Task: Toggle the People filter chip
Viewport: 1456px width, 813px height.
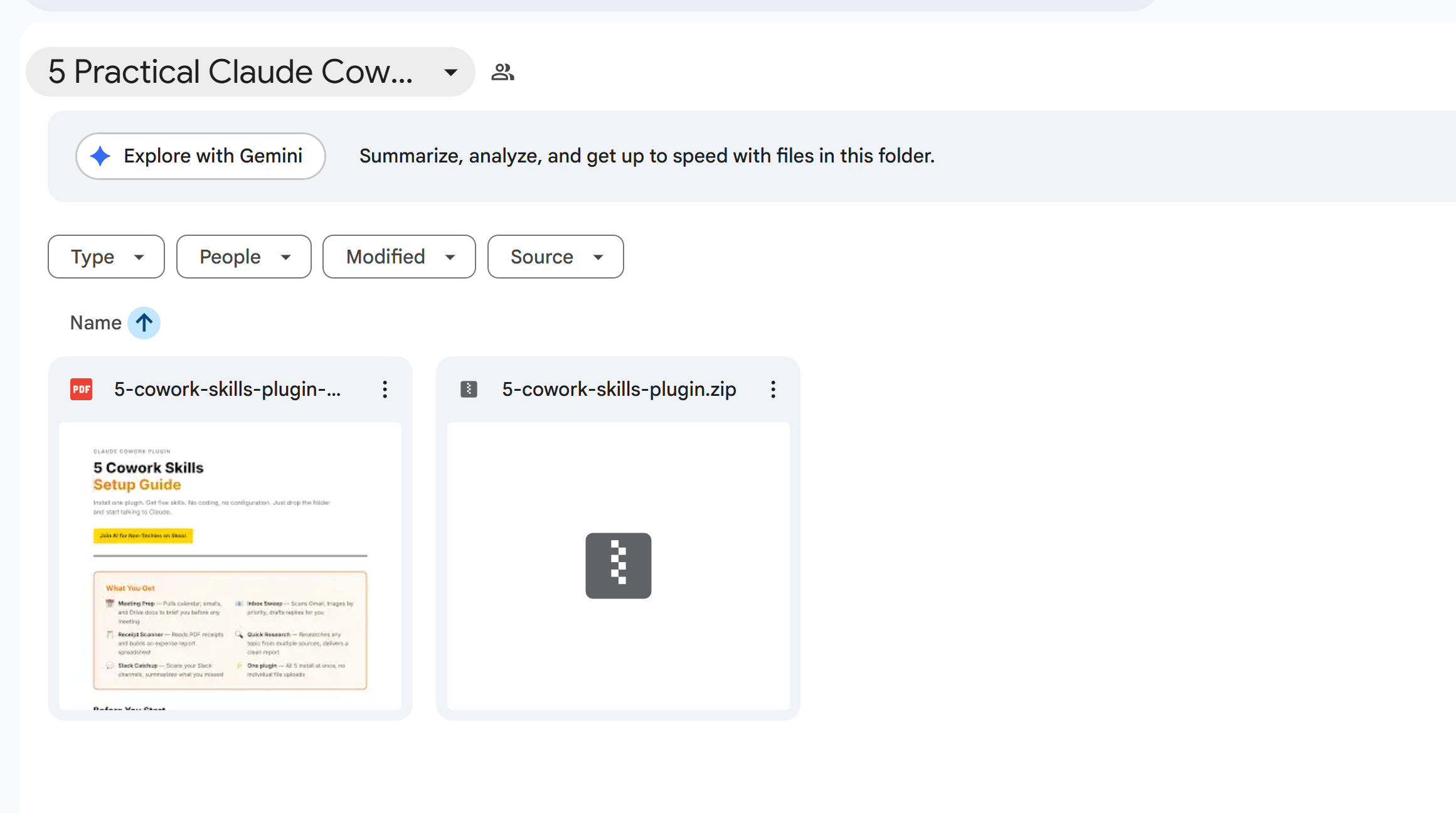Action: (x=243, y=257)
